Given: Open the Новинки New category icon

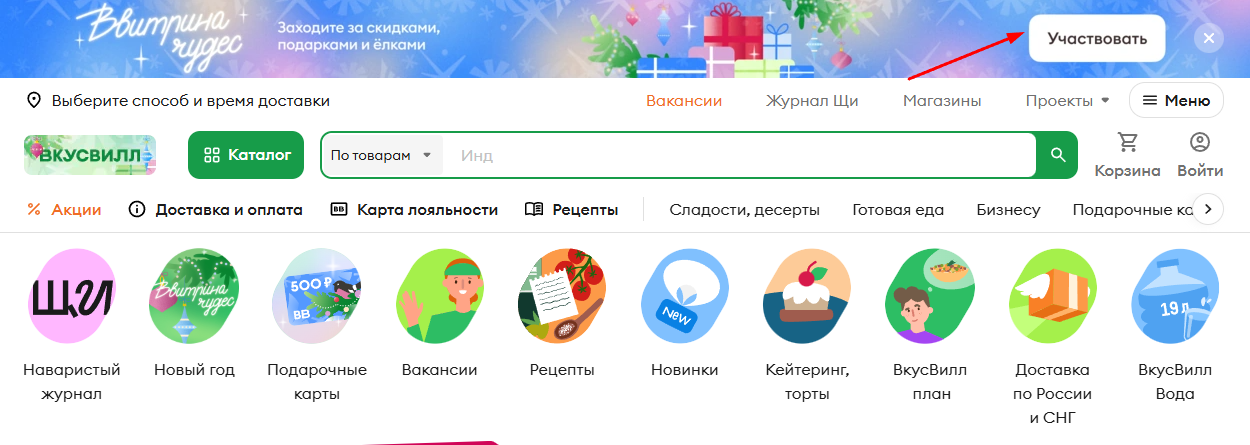Looking at the screenshot, I should (685, 297).
